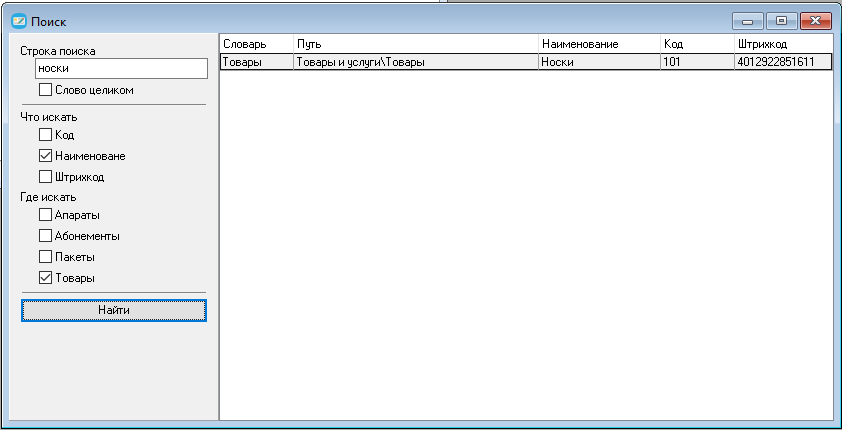Click the Поиск window app icon
The height and width of the screenshot is (430, 842).
19,21
